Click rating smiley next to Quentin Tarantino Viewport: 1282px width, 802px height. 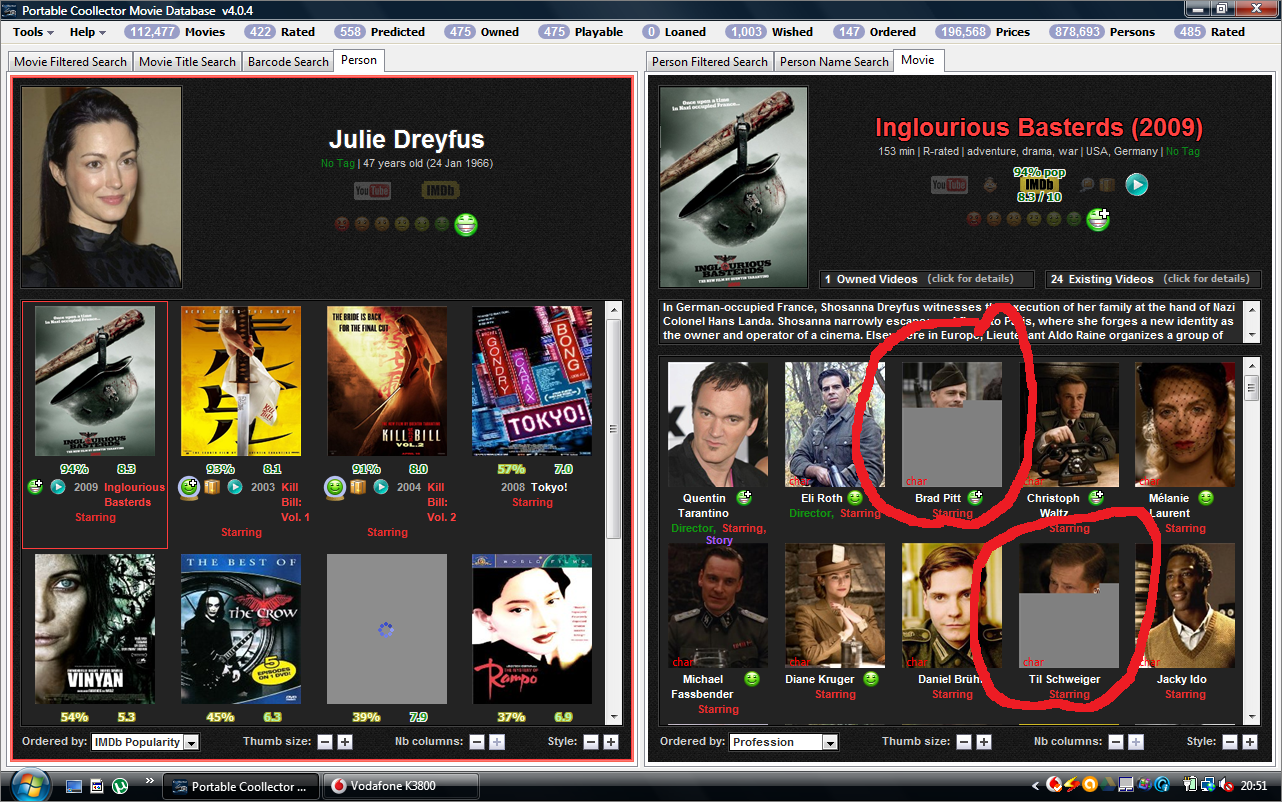point(745,498)
